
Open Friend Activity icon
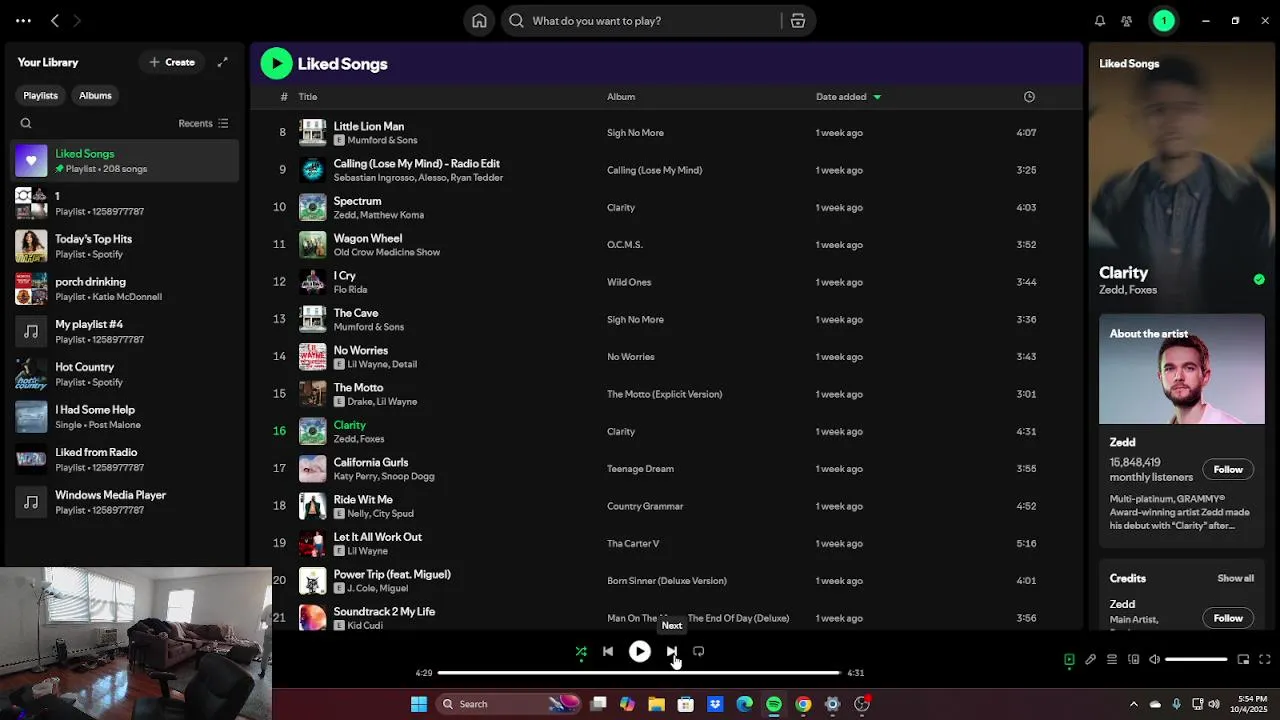pyautogui.click(x=1127, y=21)
